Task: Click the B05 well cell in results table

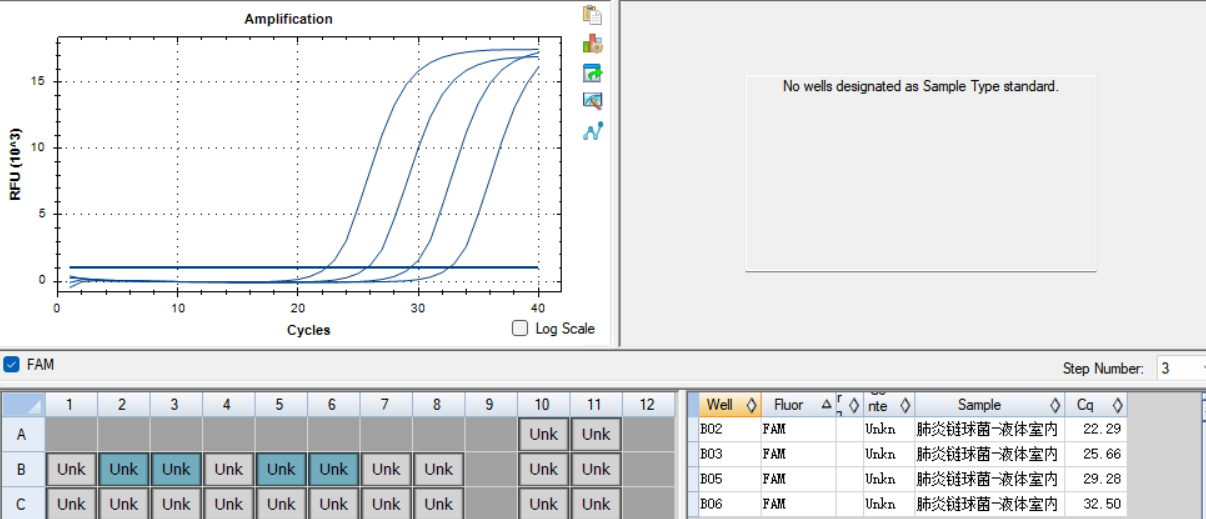Action: pos(730,479)
